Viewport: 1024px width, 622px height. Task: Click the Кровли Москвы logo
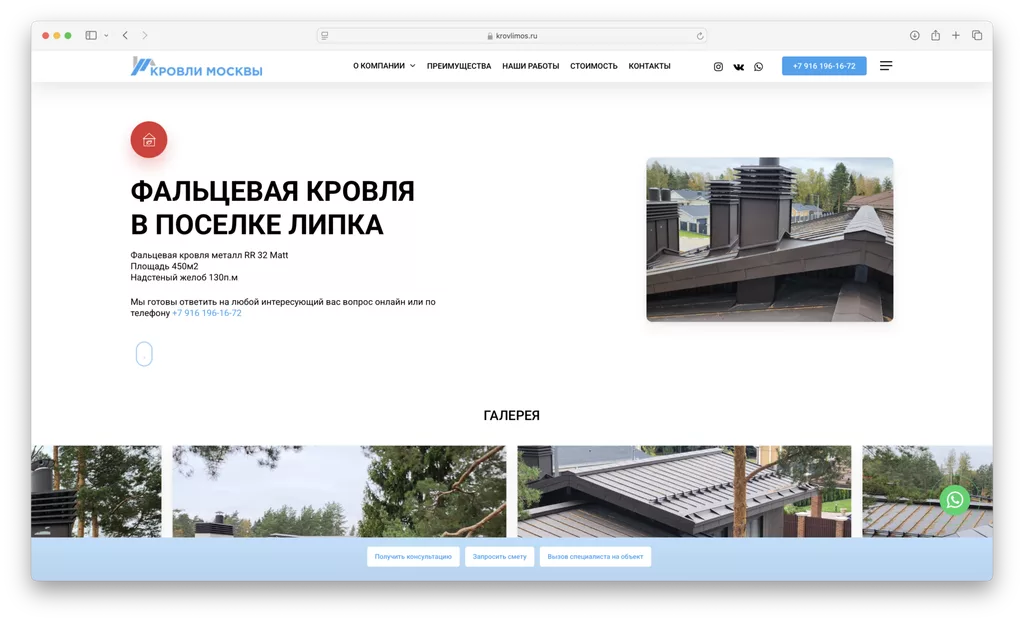click(x=196, y=67)
